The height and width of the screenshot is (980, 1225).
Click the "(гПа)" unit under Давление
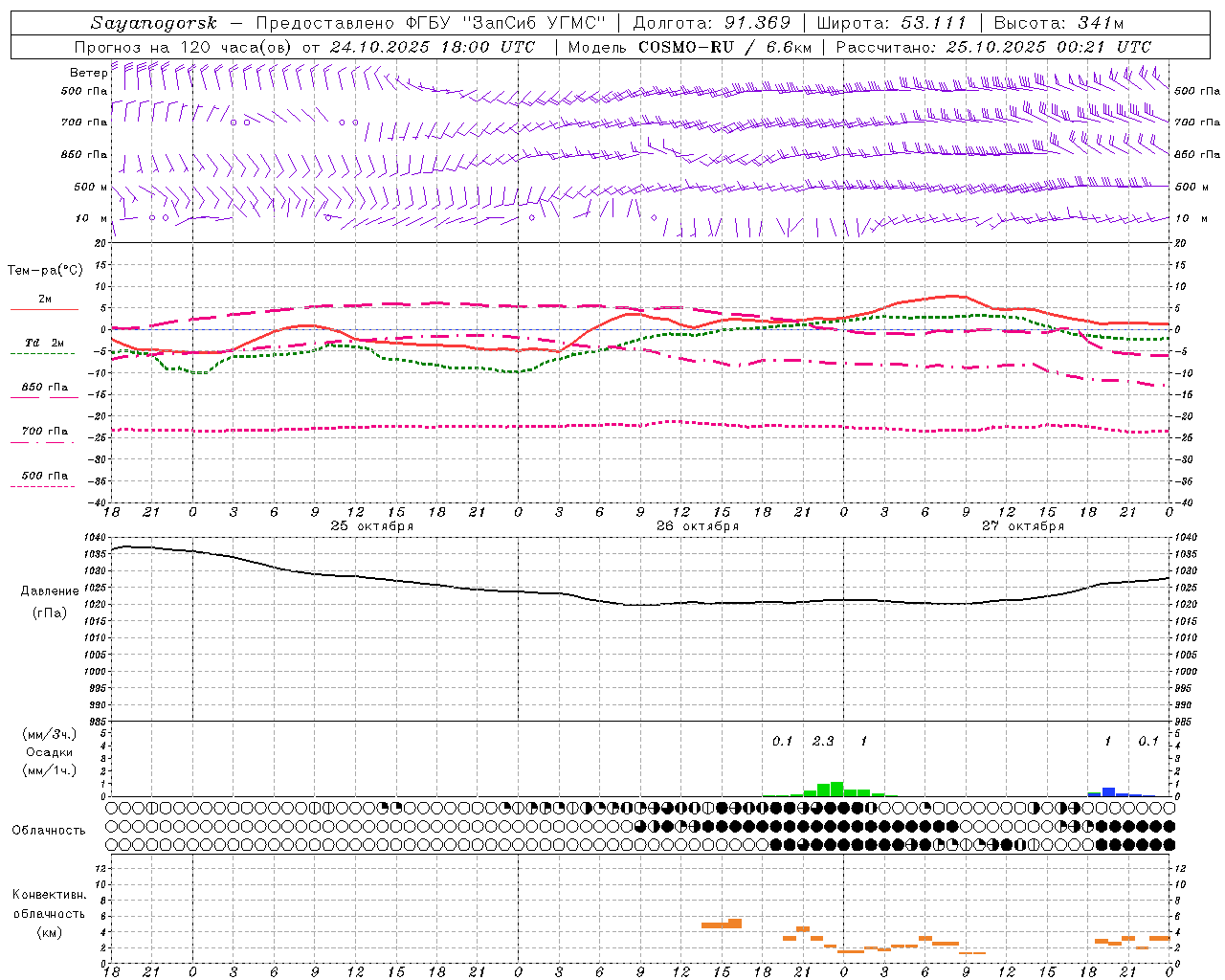tap(48, 612)
